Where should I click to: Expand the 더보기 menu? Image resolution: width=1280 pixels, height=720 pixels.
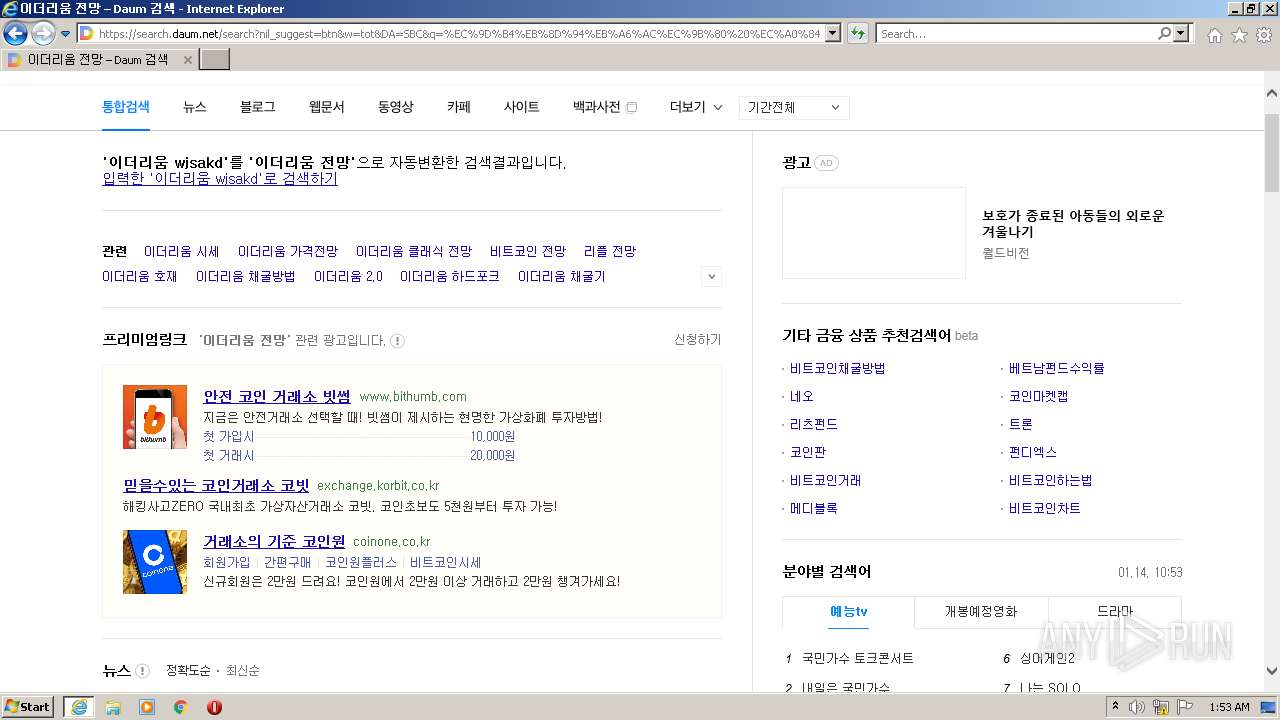click(696, 107)
